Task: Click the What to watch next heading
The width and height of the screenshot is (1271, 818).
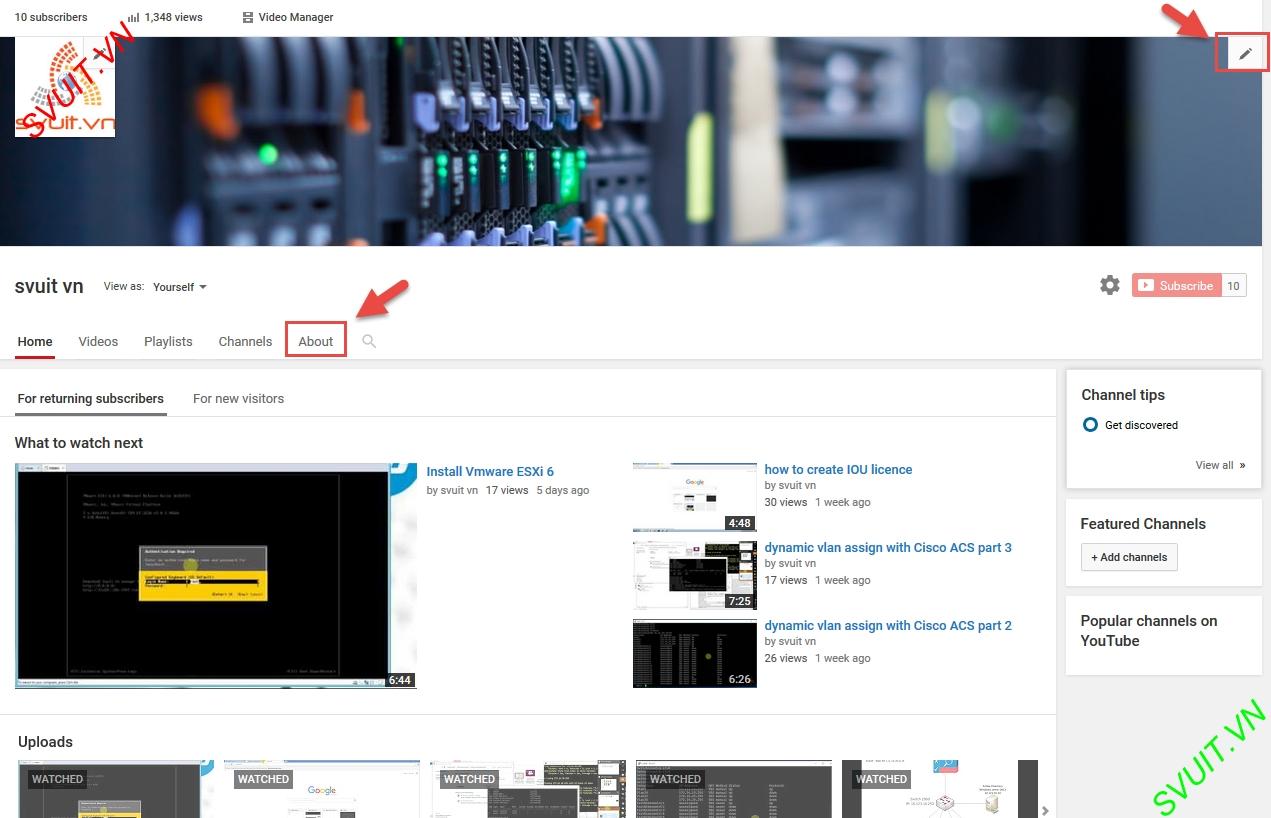Action: pyautogui.click(x=79, y=442)
